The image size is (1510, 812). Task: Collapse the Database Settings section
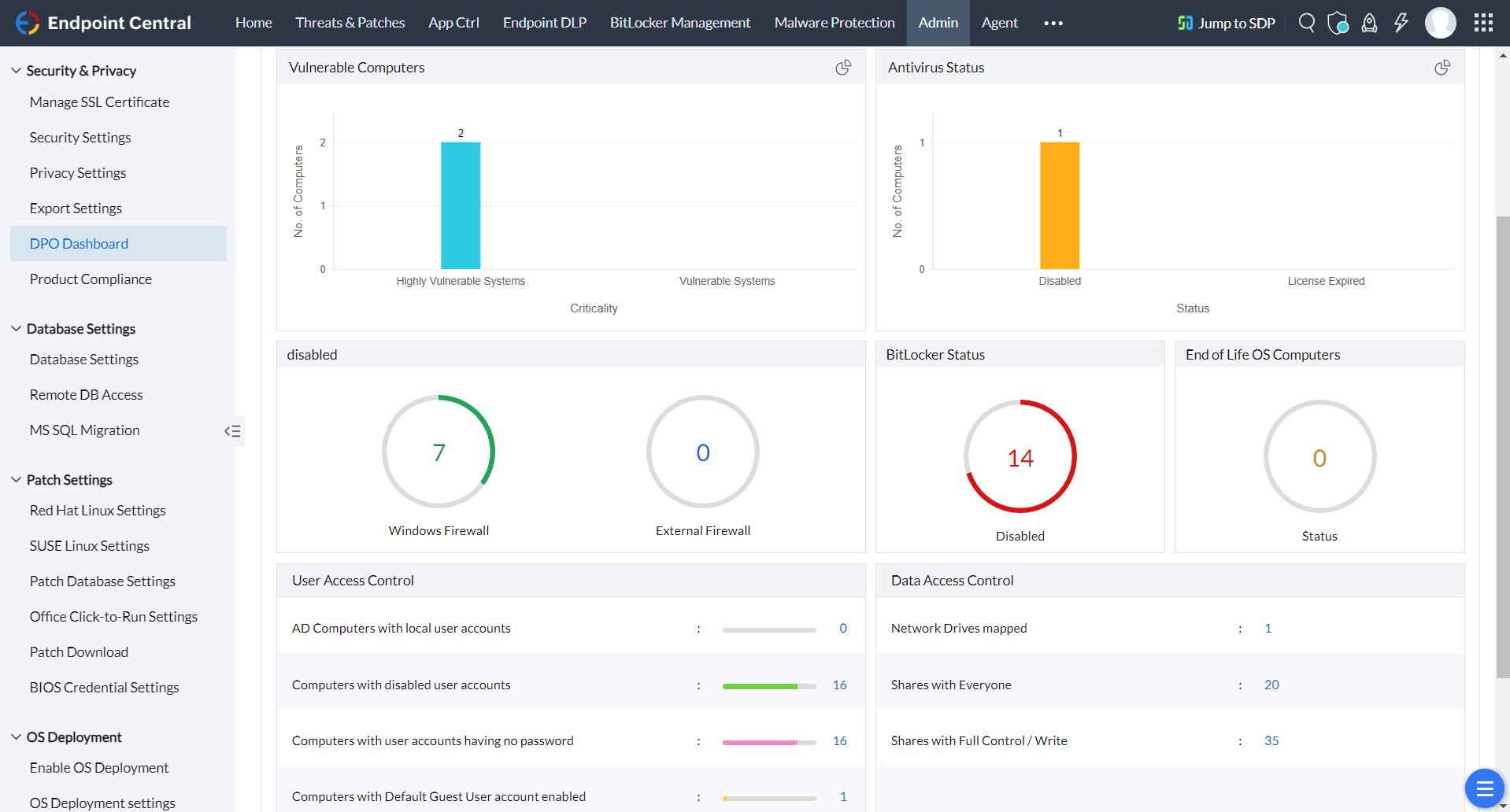coord(15,328)
